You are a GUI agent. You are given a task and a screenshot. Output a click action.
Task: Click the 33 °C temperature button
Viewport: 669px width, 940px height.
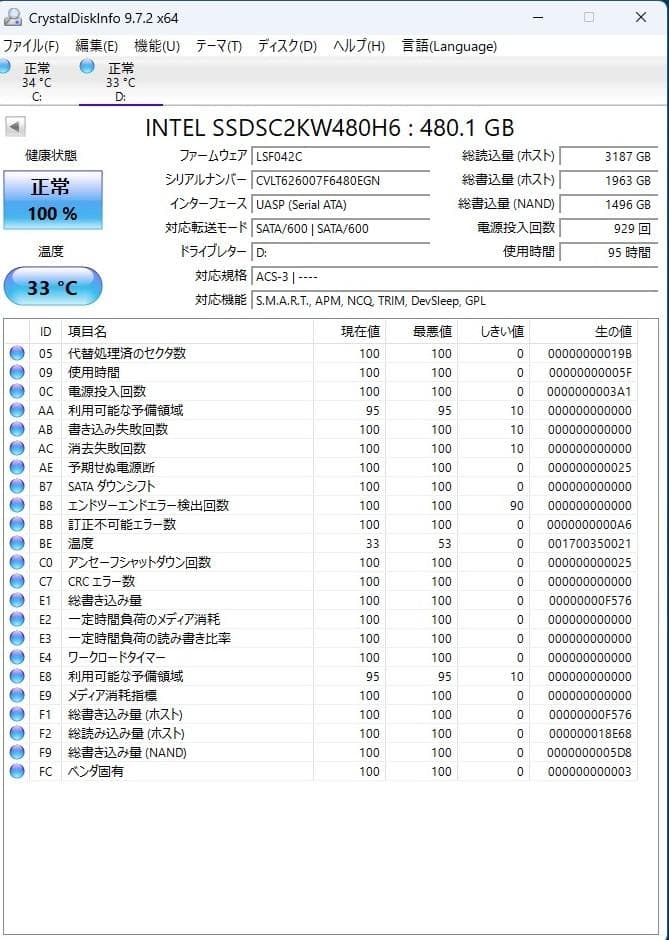point(53,287)
